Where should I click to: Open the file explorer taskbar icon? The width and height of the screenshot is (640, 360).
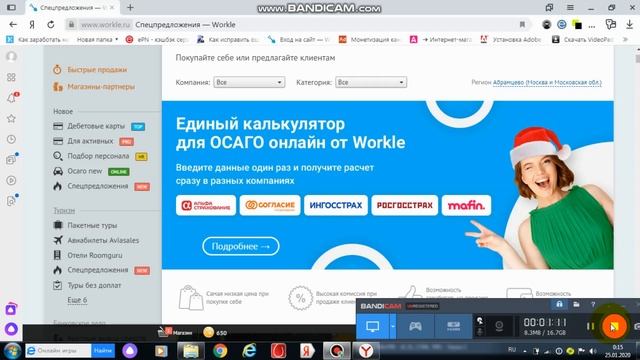coord(190,351)
